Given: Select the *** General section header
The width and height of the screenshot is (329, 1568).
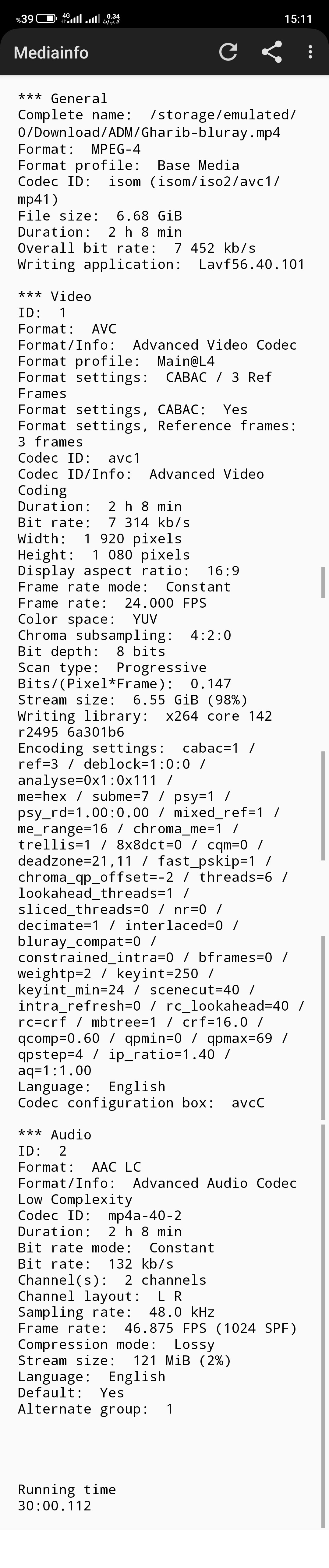Looking at the screenshot, I should click(x=62, y=99).
